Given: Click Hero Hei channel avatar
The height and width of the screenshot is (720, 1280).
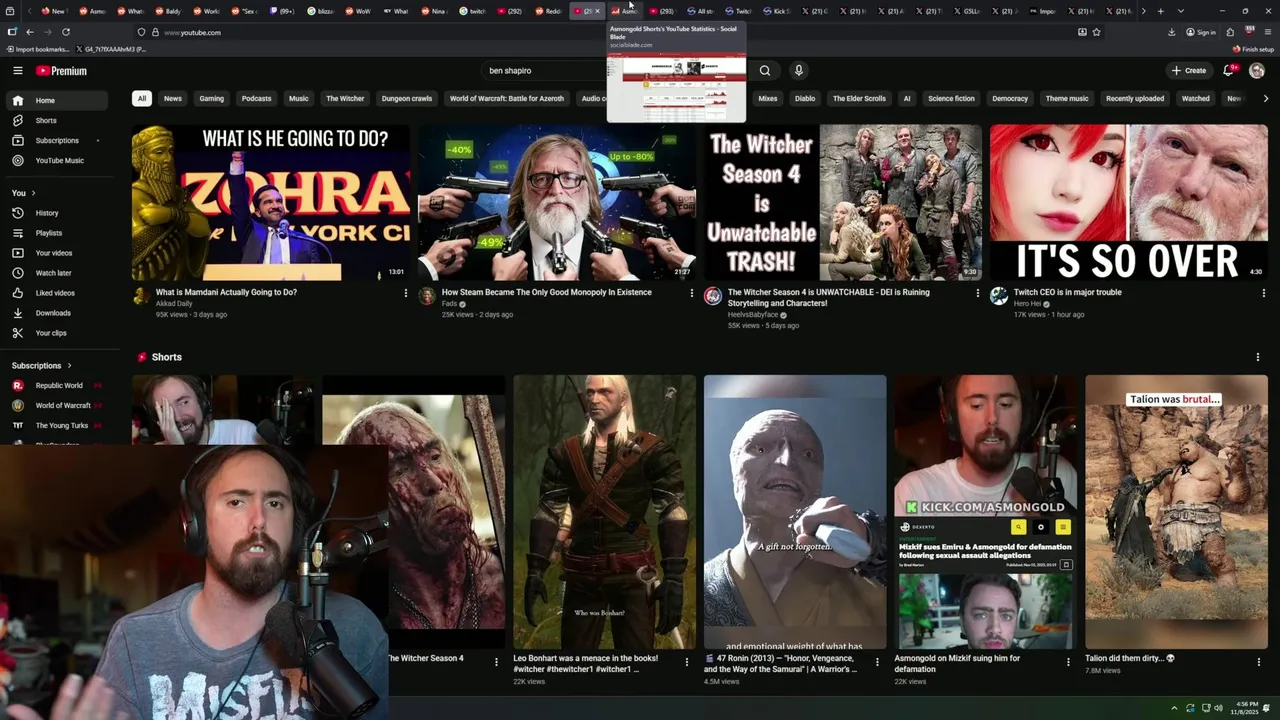Looking at the screenshot, I should (999, 296).
